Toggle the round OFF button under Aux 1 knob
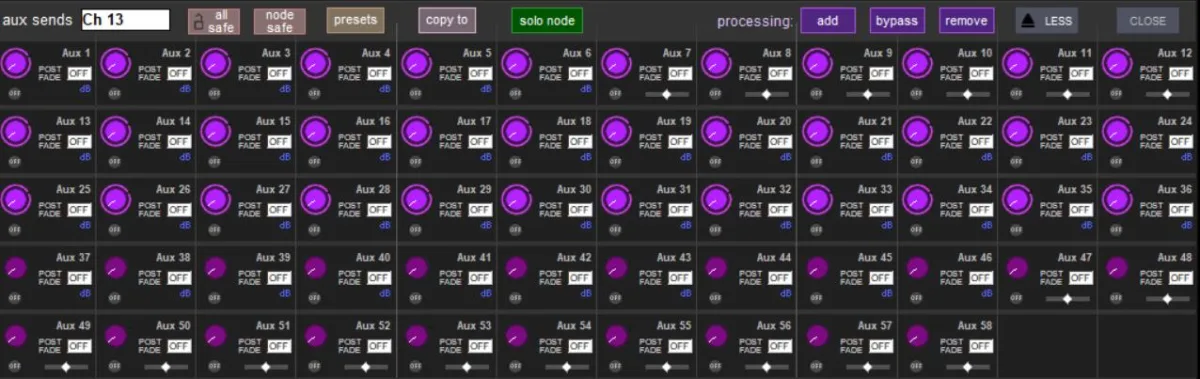This screenshot has width=1200, height=379. (15, 93)
